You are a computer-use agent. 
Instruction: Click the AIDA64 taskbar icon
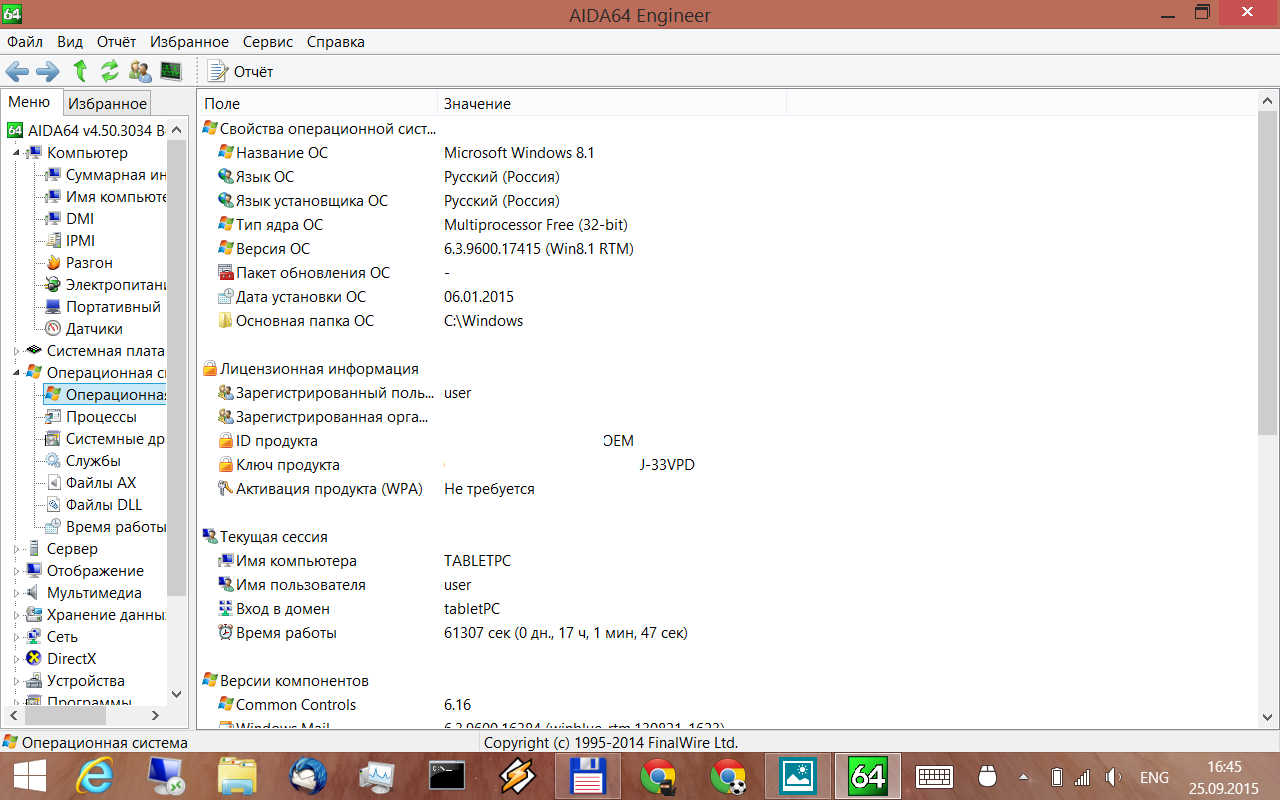coord(867,776)
